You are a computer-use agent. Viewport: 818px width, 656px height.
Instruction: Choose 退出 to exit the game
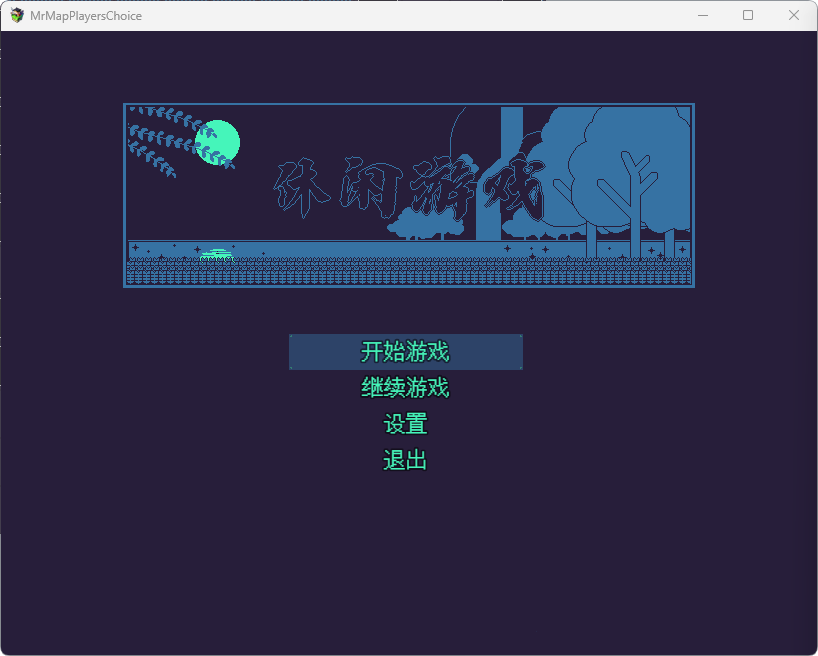click(x=406, y=460)
